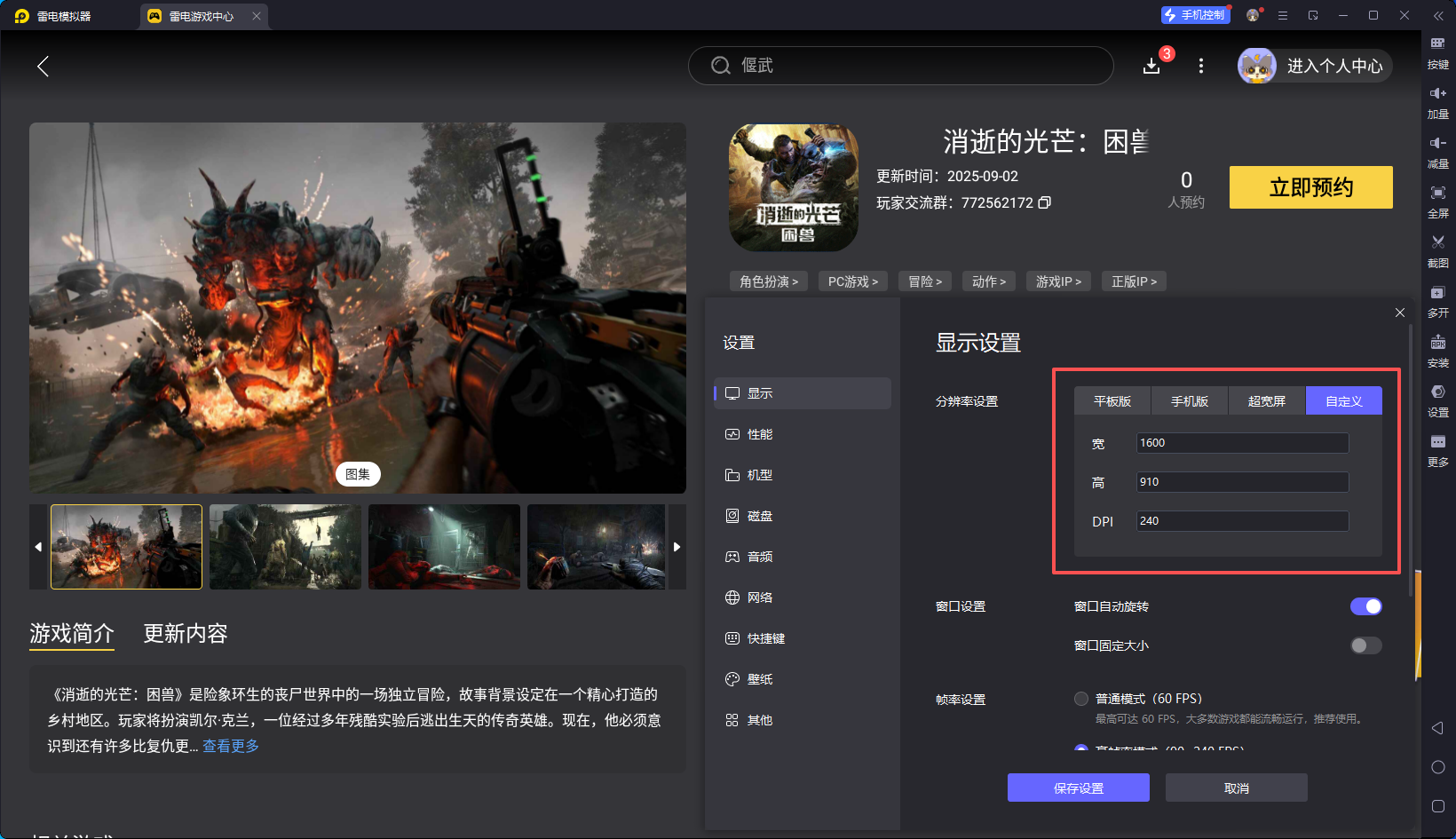
Task: Open the 性能 settings section
Action: 803,434
